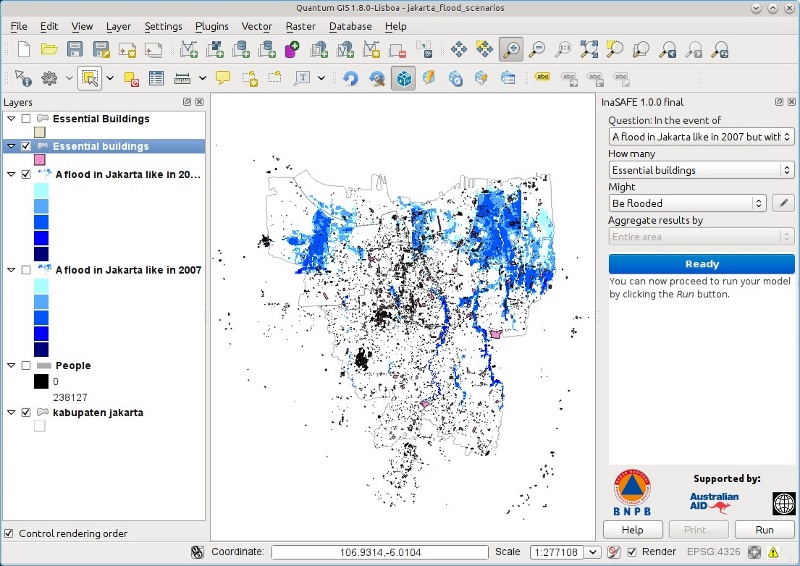Click Pan Map to Selection icon

tap(484, 49)
